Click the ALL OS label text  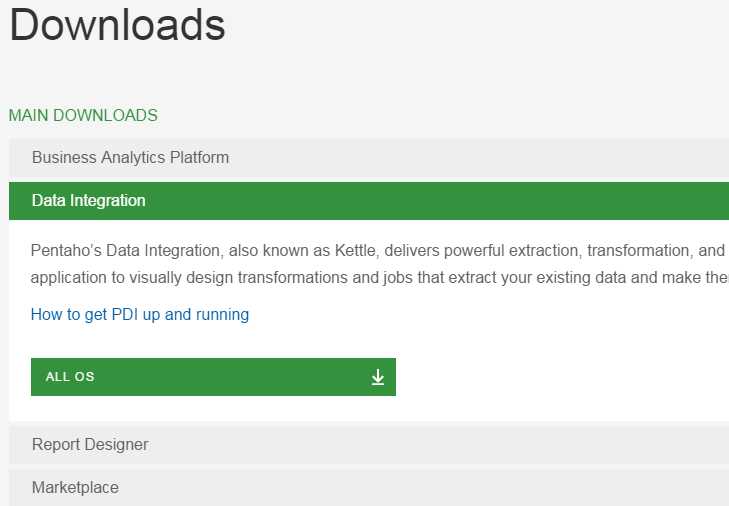coord(70,377)
